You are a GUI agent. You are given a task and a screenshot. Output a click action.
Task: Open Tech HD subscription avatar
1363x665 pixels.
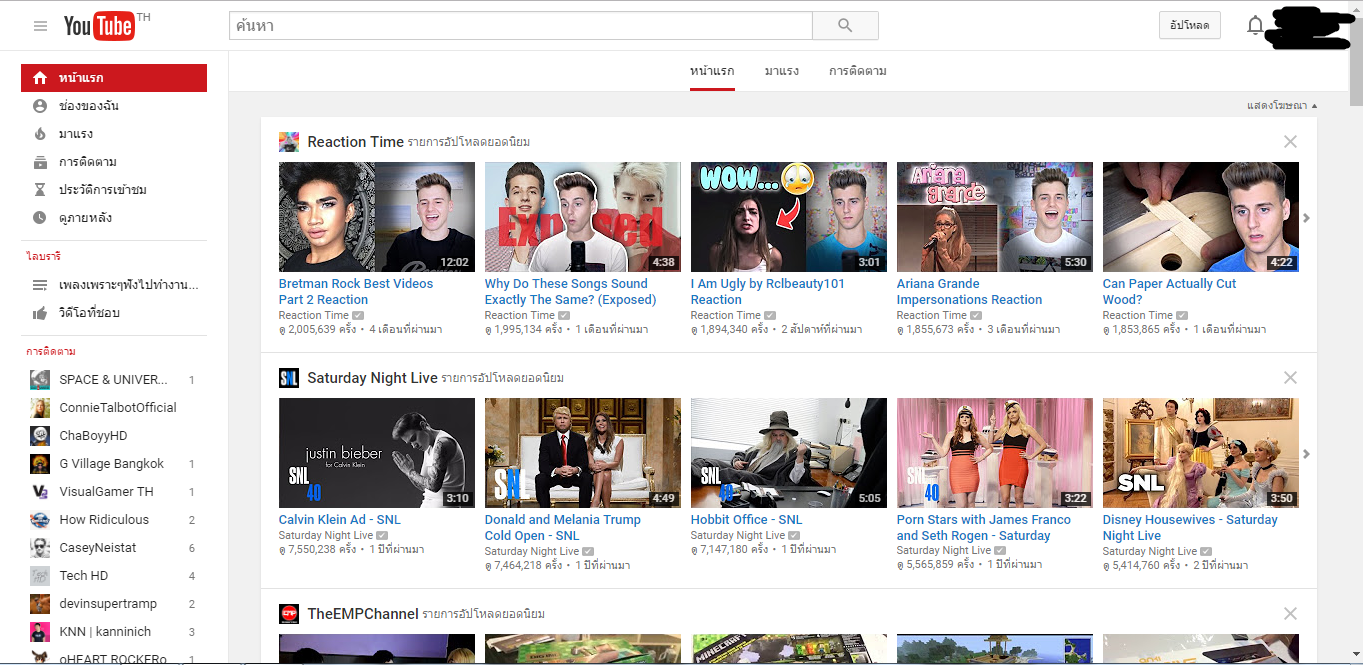click(40, 576)
